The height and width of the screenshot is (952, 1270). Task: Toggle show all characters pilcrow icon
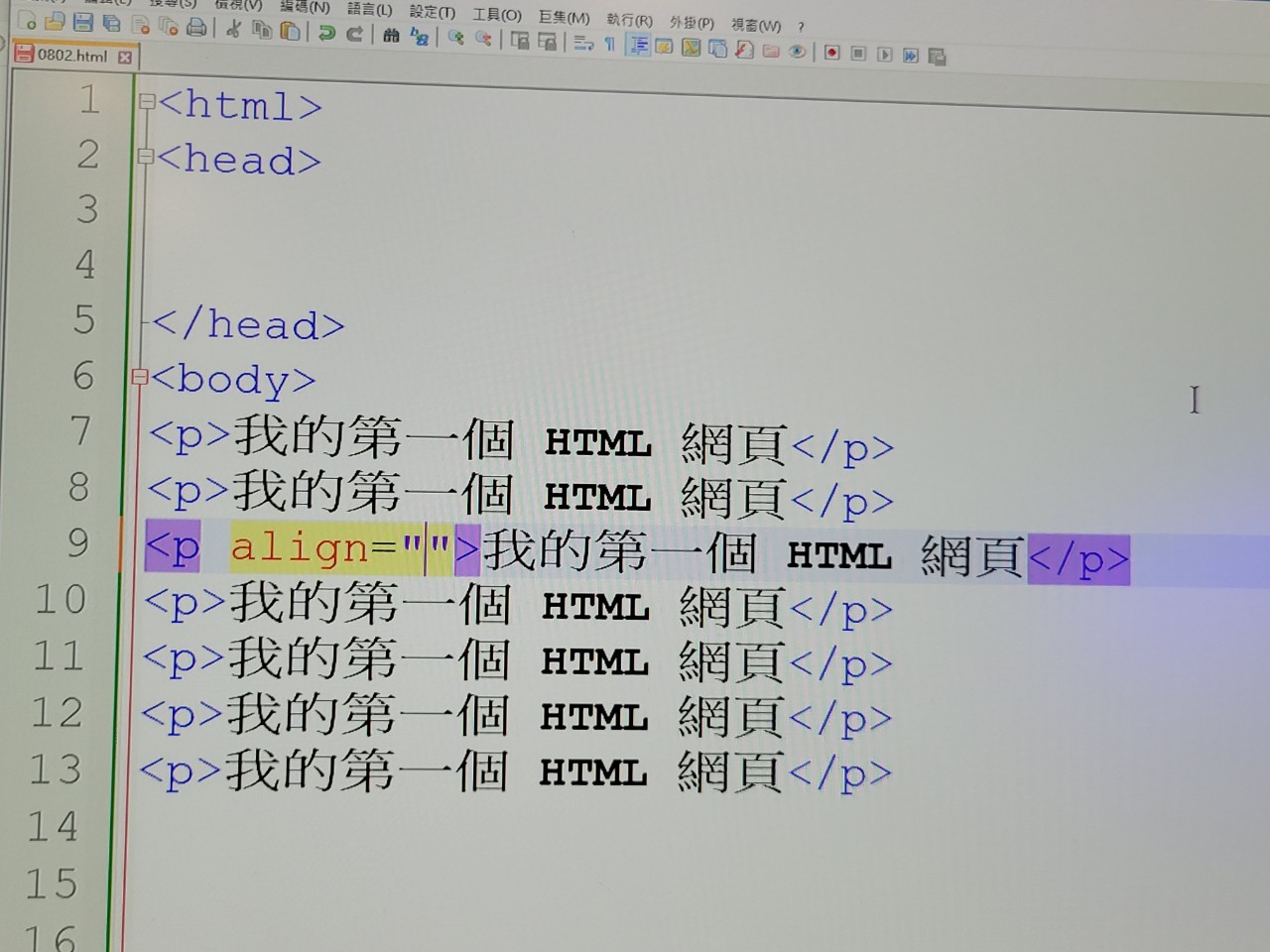point(609,44)
